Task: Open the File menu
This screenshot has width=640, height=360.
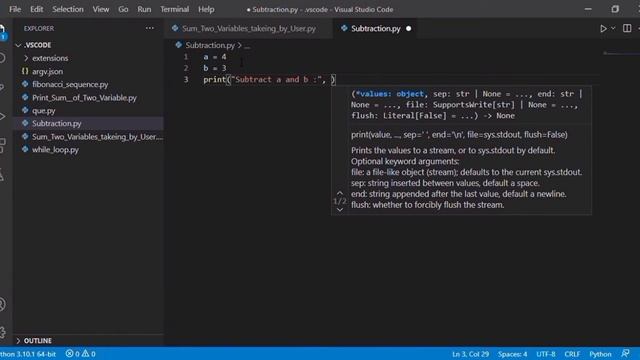Action: [15, 9]
